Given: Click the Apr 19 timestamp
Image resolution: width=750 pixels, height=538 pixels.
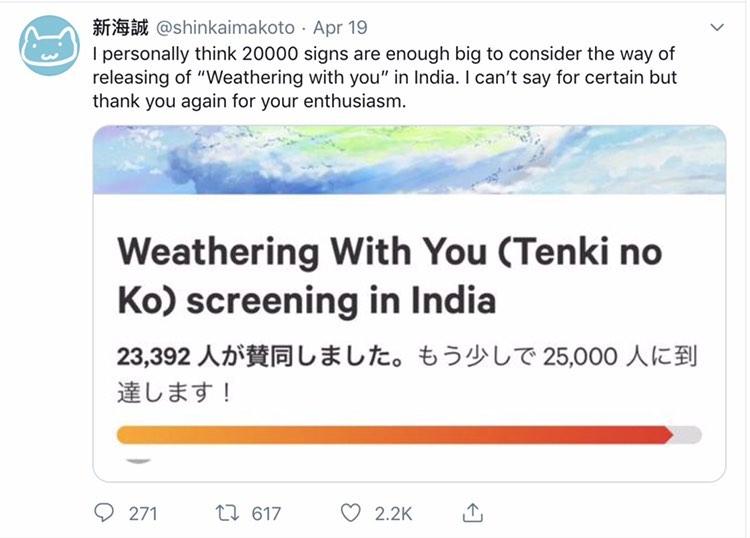Looking at the screenshot, I should coord(341,27).
